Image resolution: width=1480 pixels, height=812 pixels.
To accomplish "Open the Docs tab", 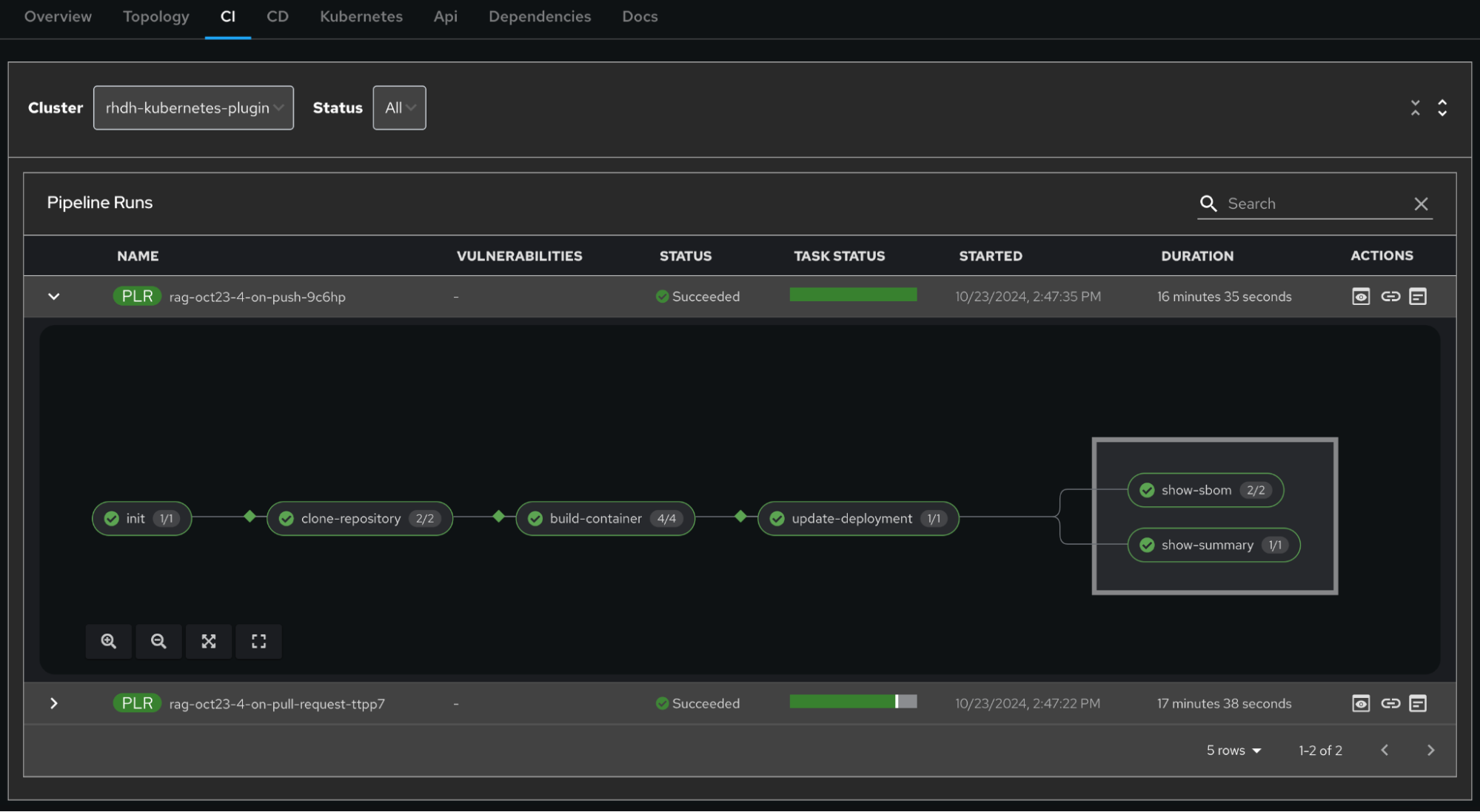I will pos(640,16).
